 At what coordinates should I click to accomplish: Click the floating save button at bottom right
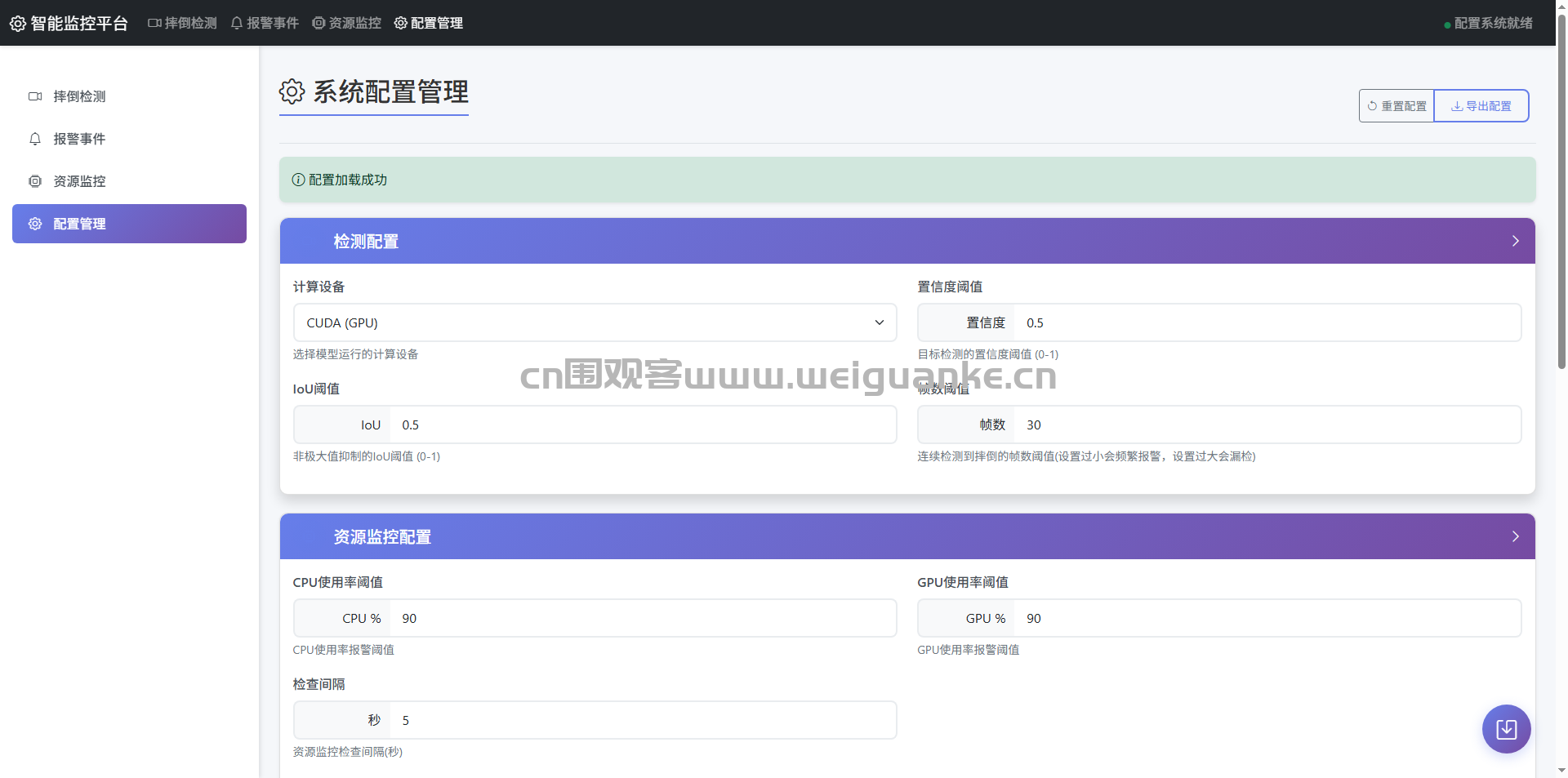1506,729
